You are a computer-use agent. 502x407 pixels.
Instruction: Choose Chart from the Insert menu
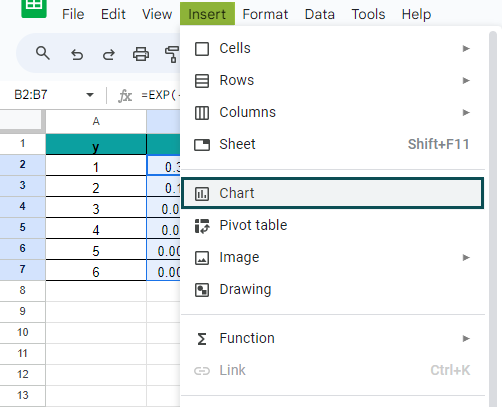tap(333, 193)
